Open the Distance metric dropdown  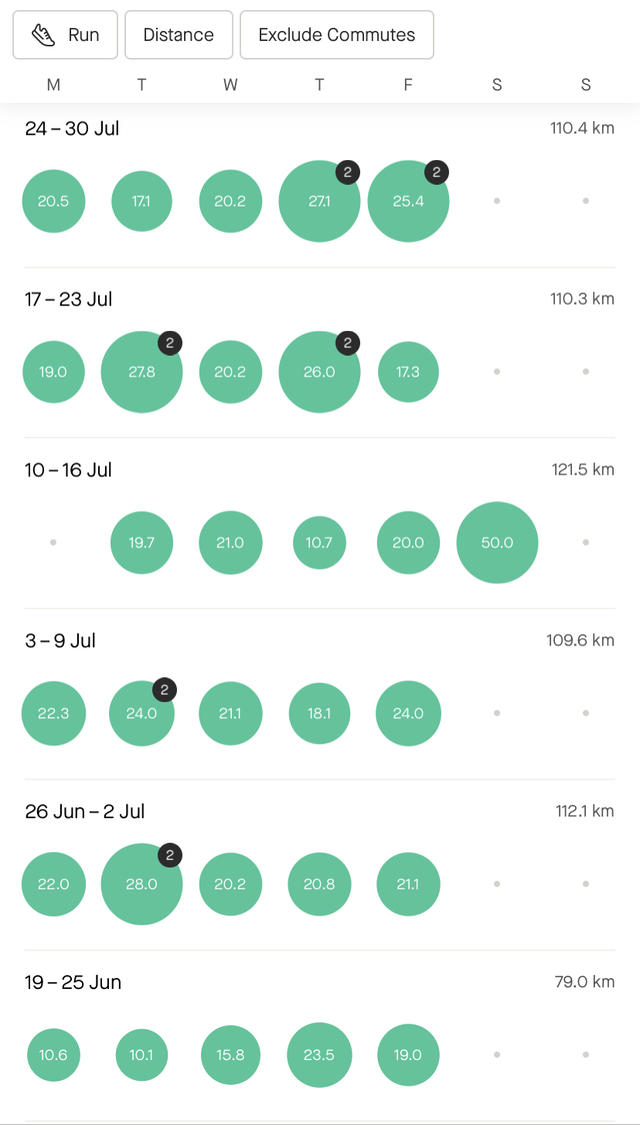click(x=178, y=35)
